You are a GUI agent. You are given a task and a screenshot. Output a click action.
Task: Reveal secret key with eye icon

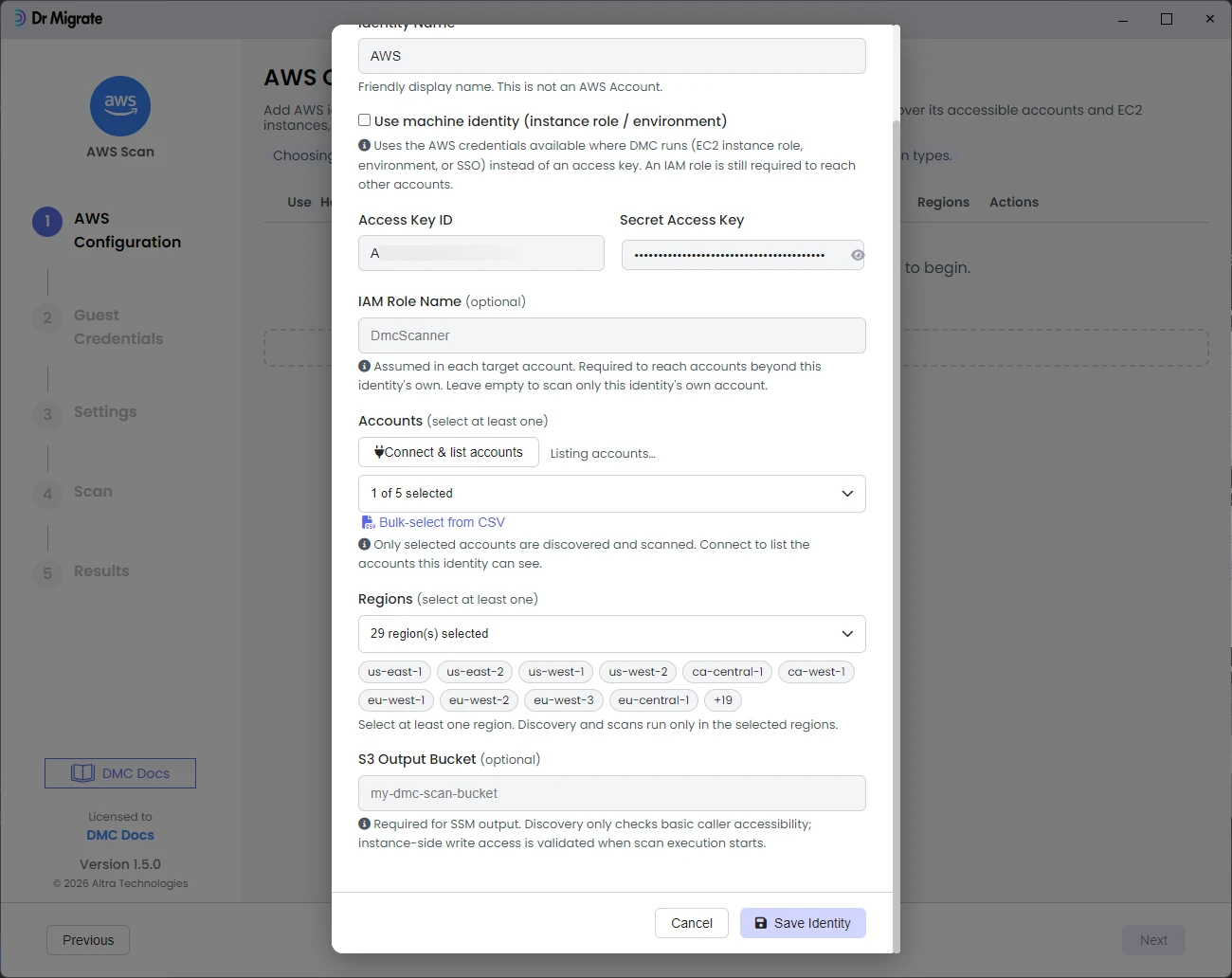[x=857, y=255]
